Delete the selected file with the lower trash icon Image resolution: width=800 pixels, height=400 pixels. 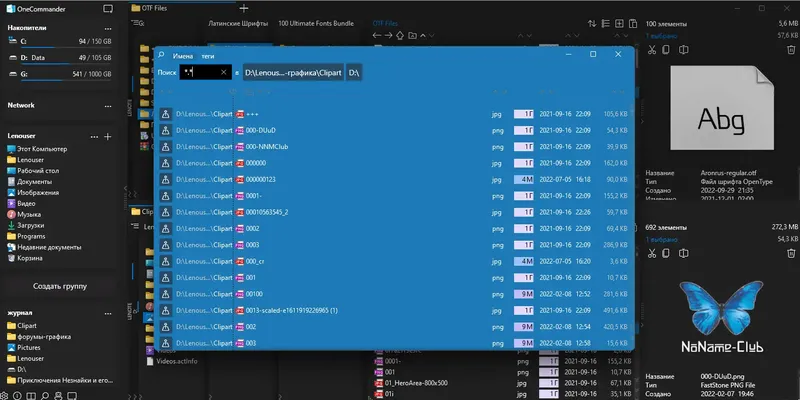pyautogui.click(x=791, y=253)
